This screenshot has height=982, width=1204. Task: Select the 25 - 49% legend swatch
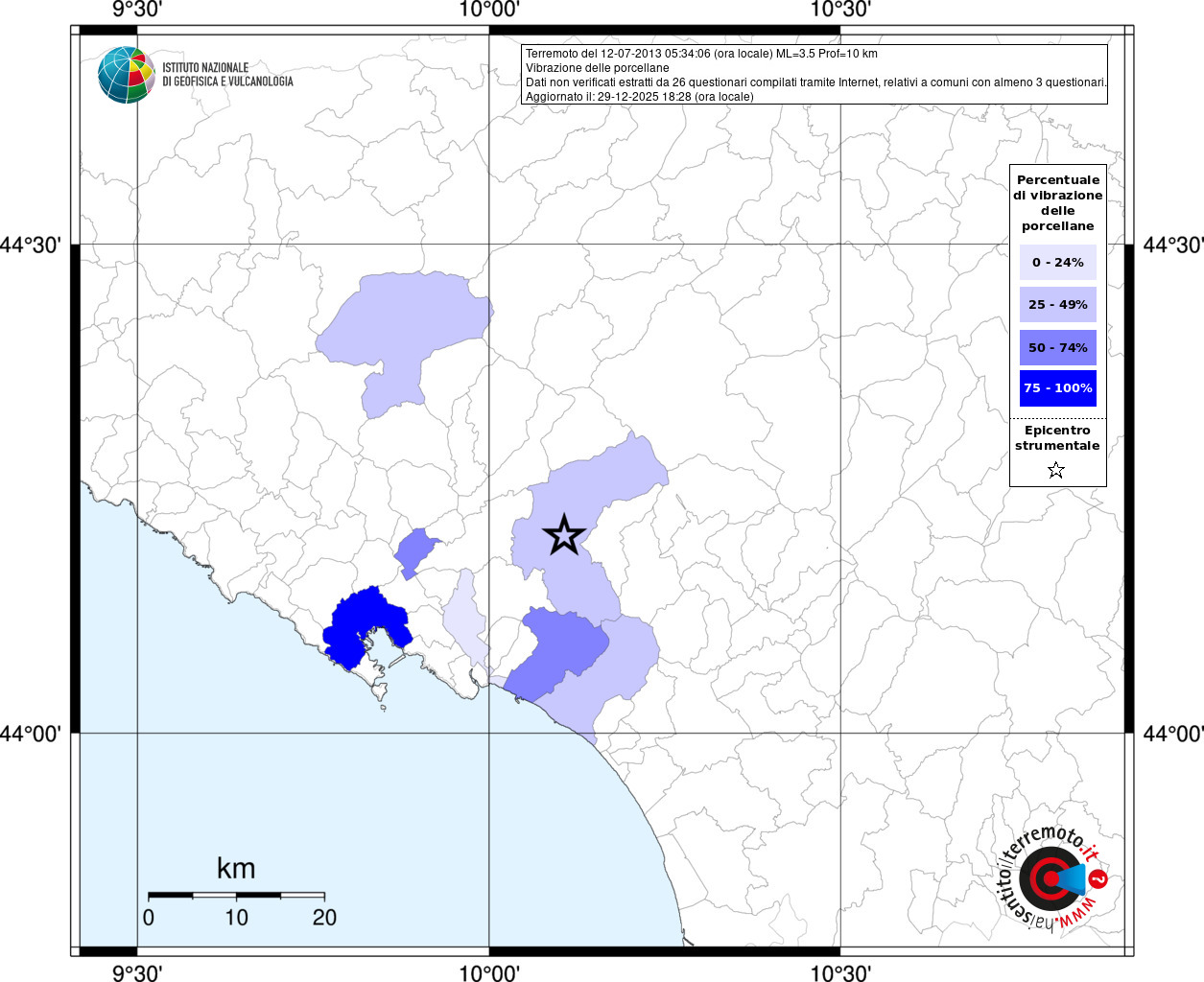pyautogui.click(x=1058, y=304)
